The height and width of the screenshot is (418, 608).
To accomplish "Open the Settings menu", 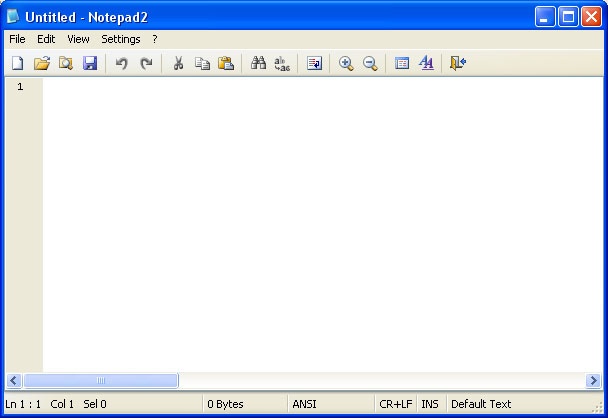I will [x=121, y=39].
